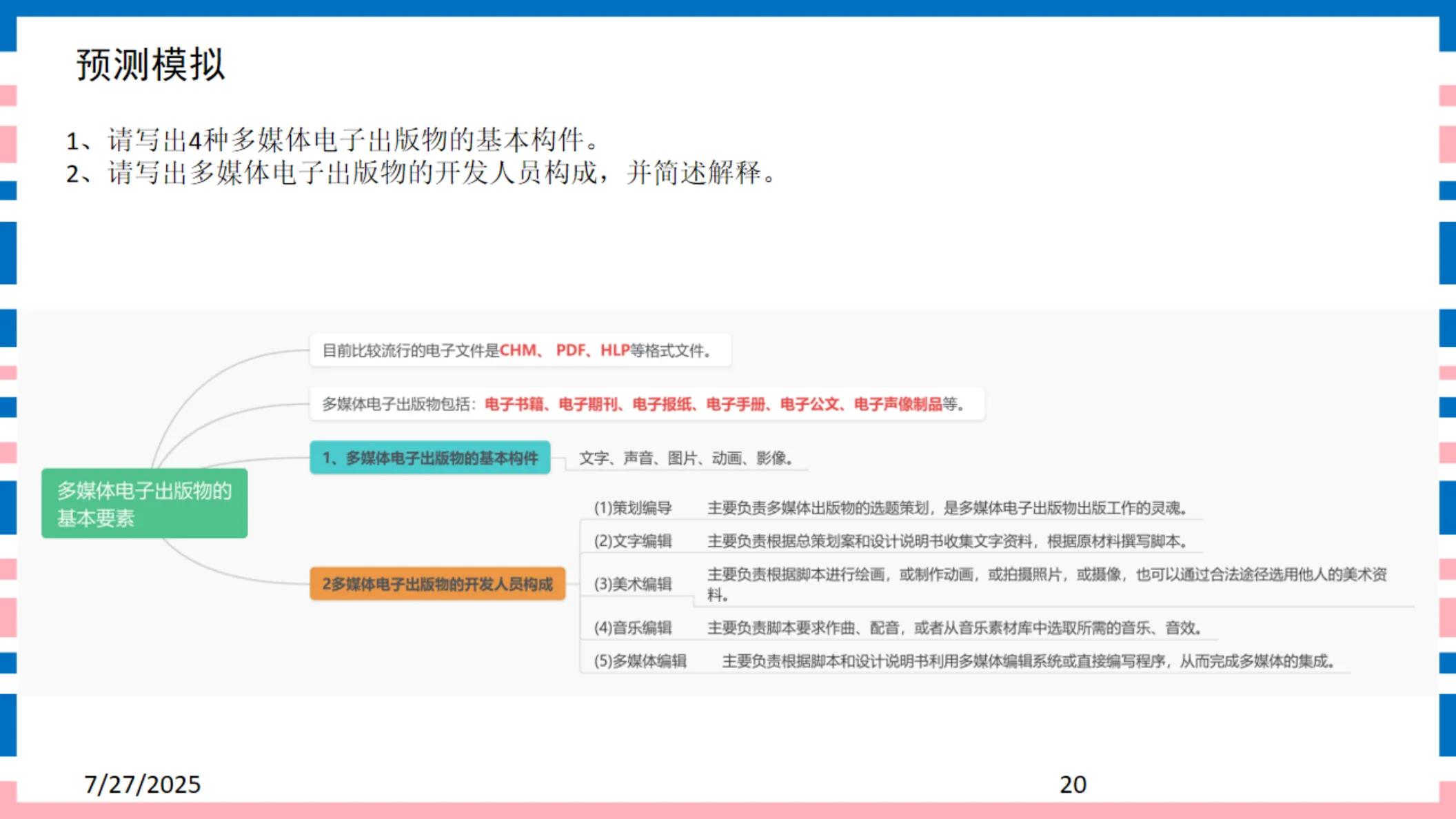Select question 1 about 4种多媒体电子出版物的基本构件
The width and height of the screenshot is (1456, 819).
coord(334,141)
